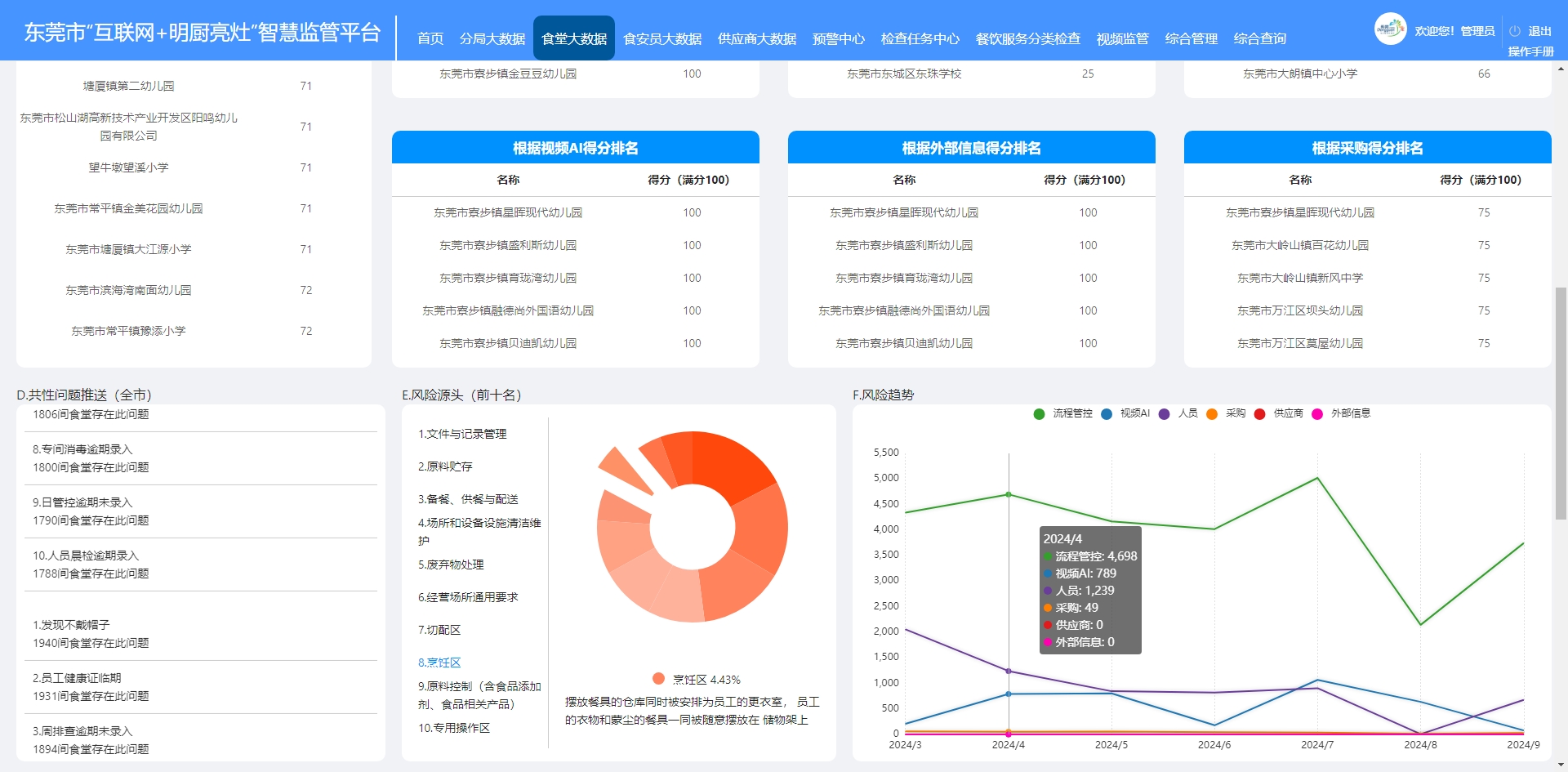Click 塘厦镇第二幼儿园 row
The width and height of the screenshot is (1568, 772).
click(194, 86)
